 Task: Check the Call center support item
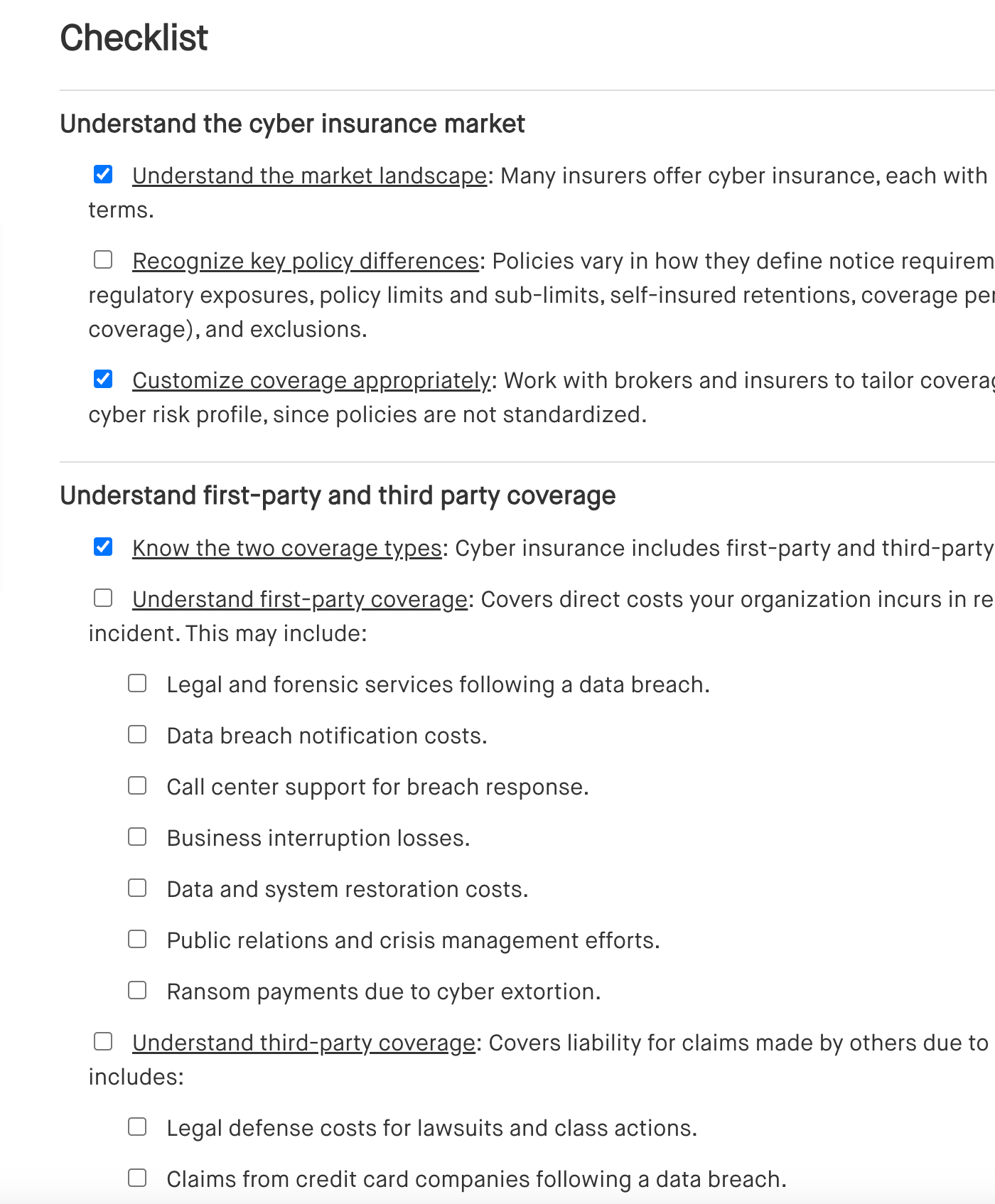136,785
